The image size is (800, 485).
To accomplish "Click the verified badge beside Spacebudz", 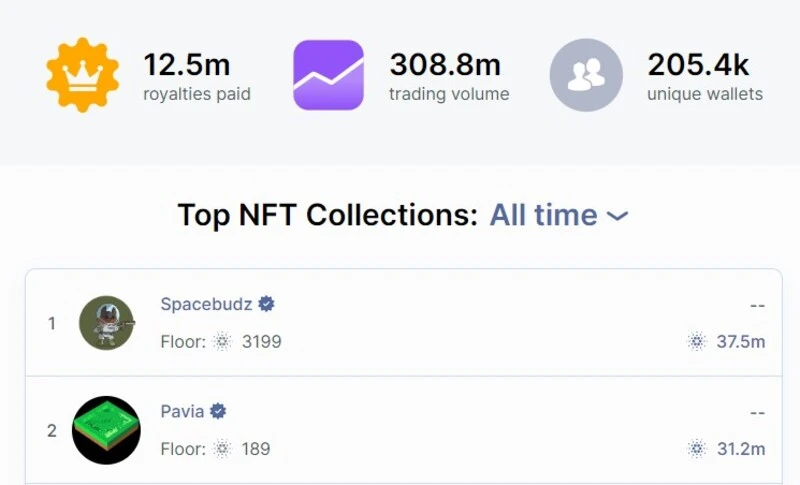I will 267,304.
